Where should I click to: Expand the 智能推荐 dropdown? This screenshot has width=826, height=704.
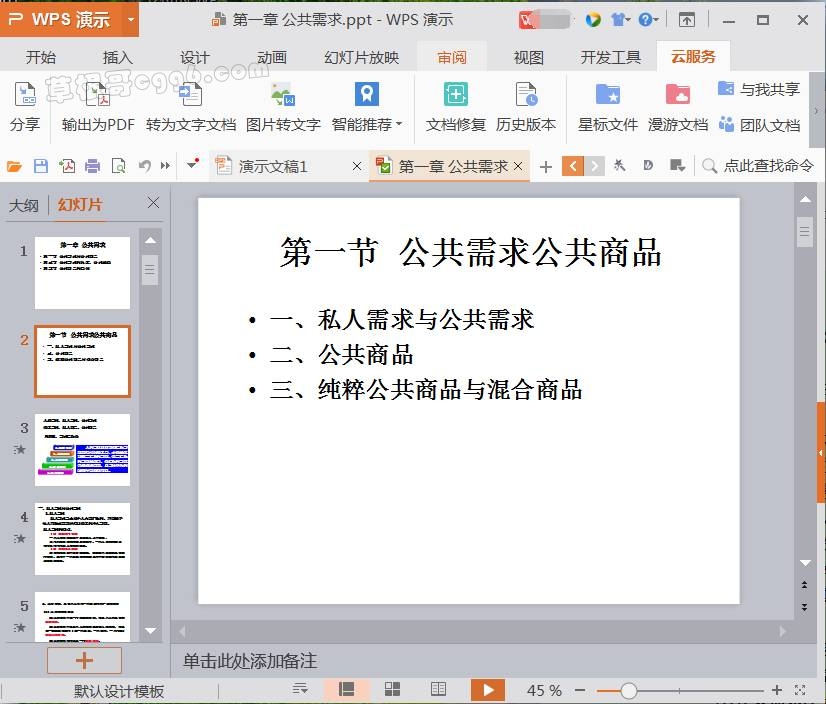(399, 125)
